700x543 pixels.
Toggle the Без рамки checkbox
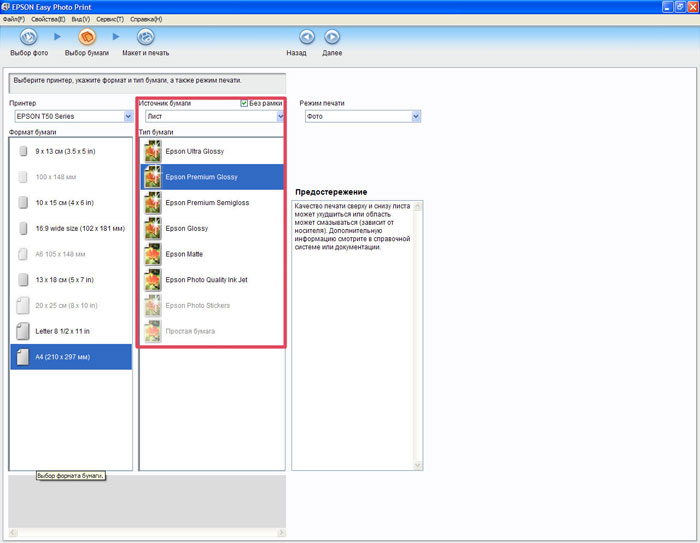click(x=244, y=103)
